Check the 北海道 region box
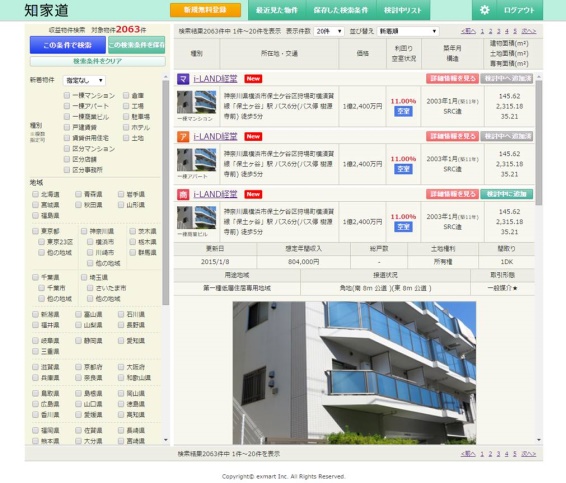Screen dimensions: 566x483 tap(35, 194)
